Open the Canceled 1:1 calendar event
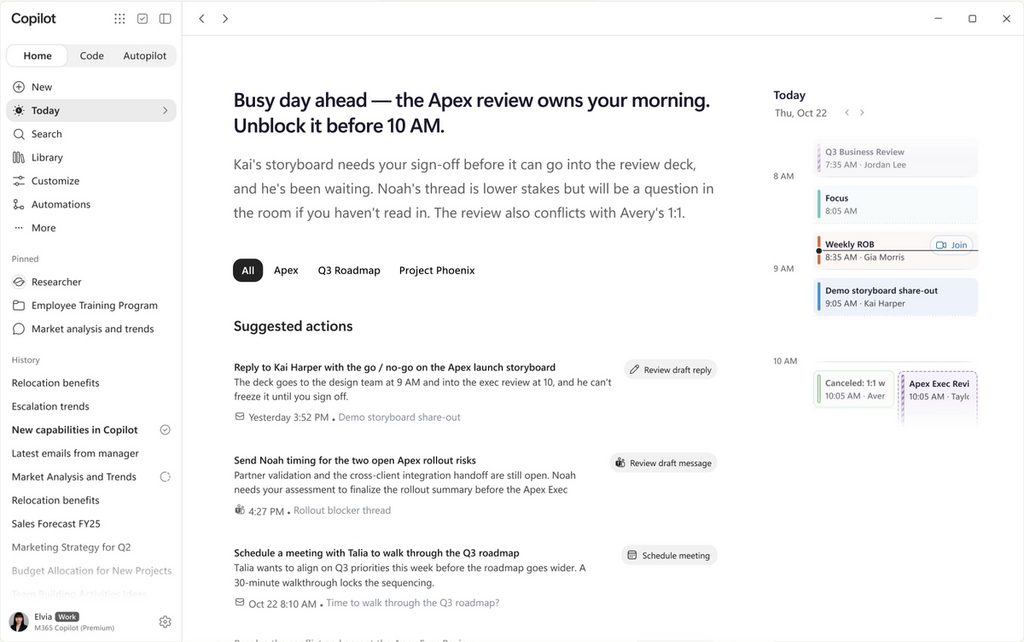 click(x=854, y=389)
